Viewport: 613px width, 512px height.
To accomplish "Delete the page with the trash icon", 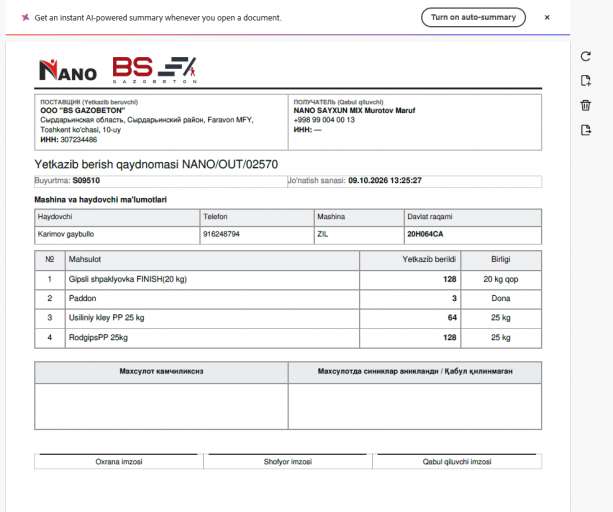I will 585,105.
